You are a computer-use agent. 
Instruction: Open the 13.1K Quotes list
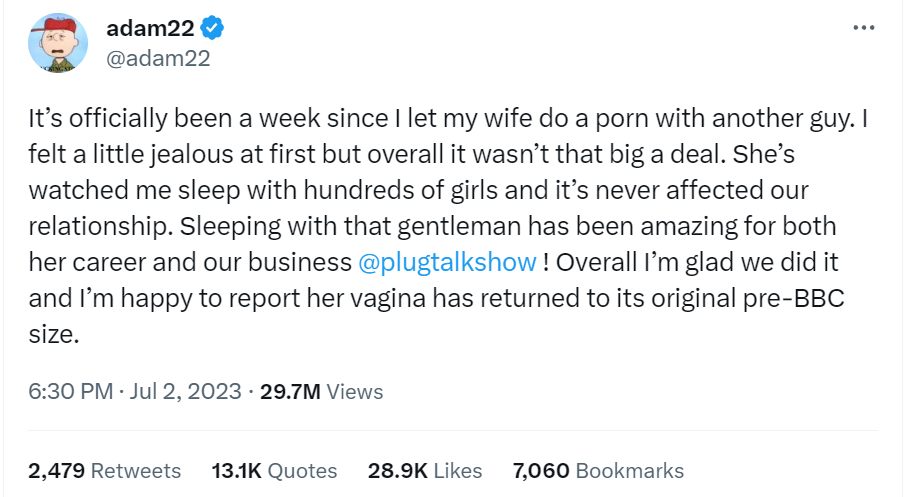coord(274,470)
